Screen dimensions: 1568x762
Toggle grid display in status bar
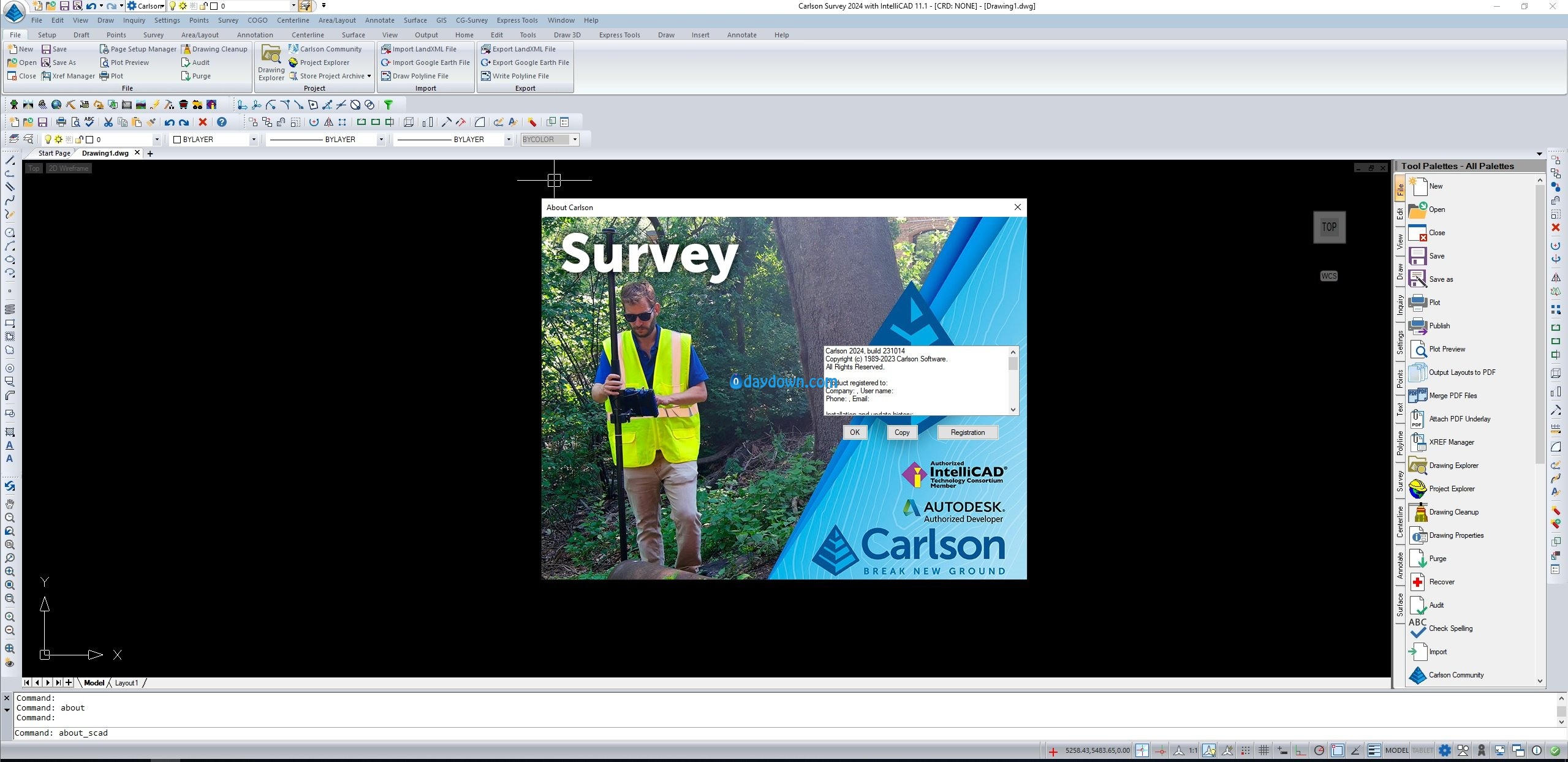tap(1263, 750)
